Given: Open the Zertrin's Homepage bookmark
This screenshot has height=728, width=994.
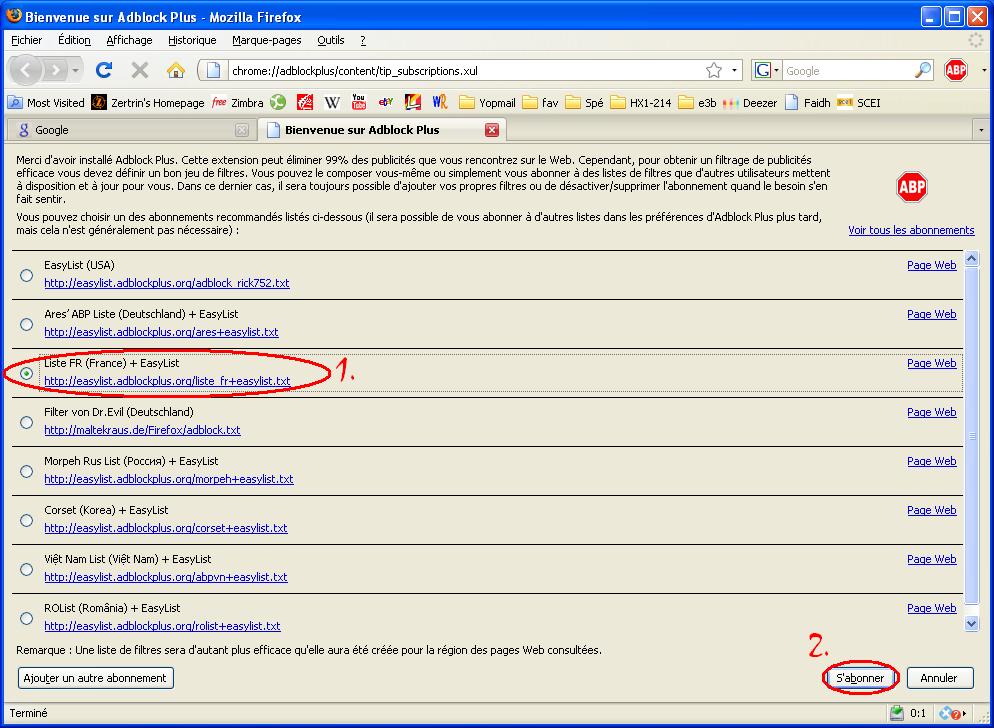Looking at the screenshot, I should [x=148, y=103].
